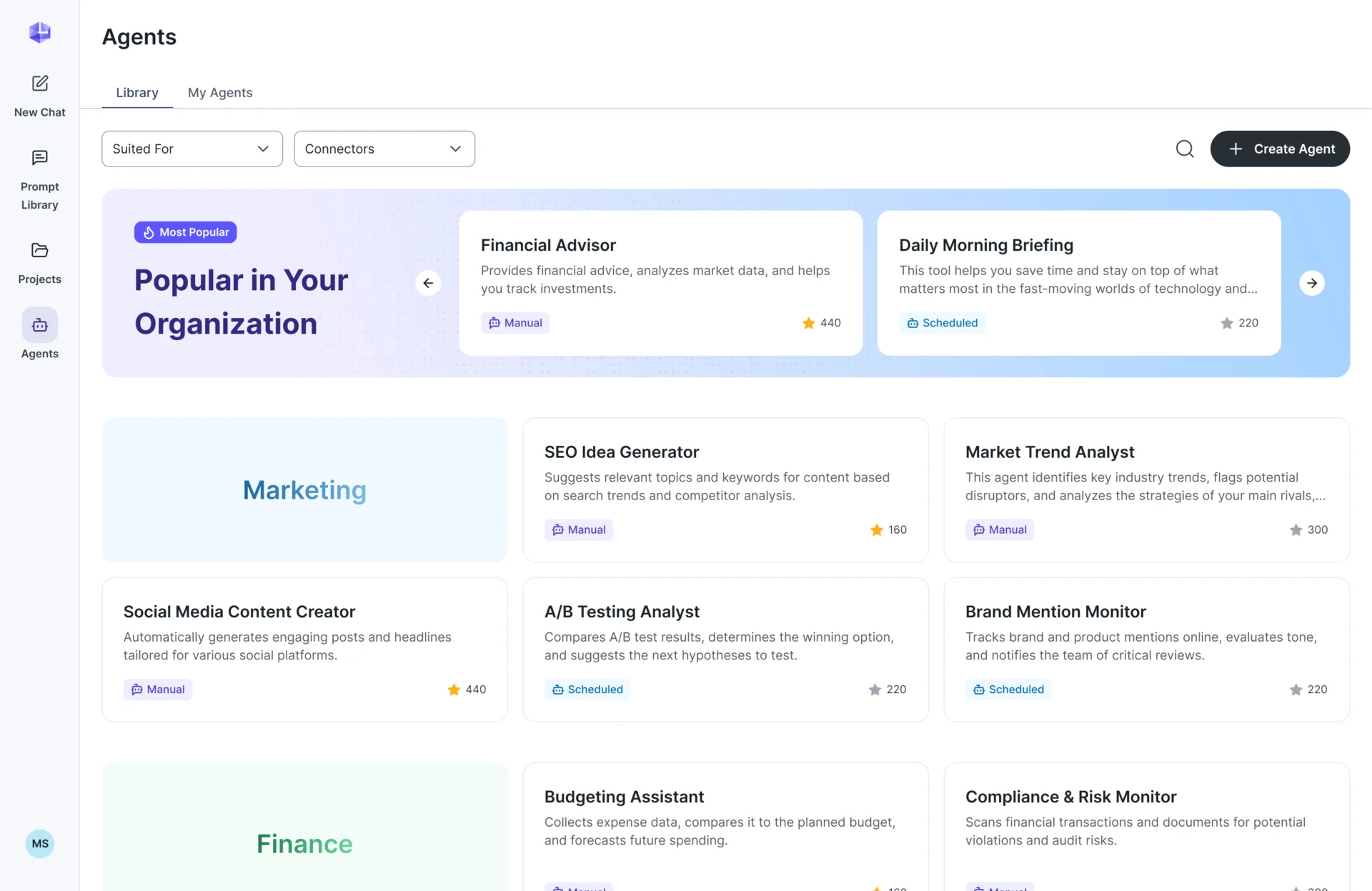Open the Market Trend Analyst agent title
The height and width of the screenshot is (891, 1372).
[1050, 452]
